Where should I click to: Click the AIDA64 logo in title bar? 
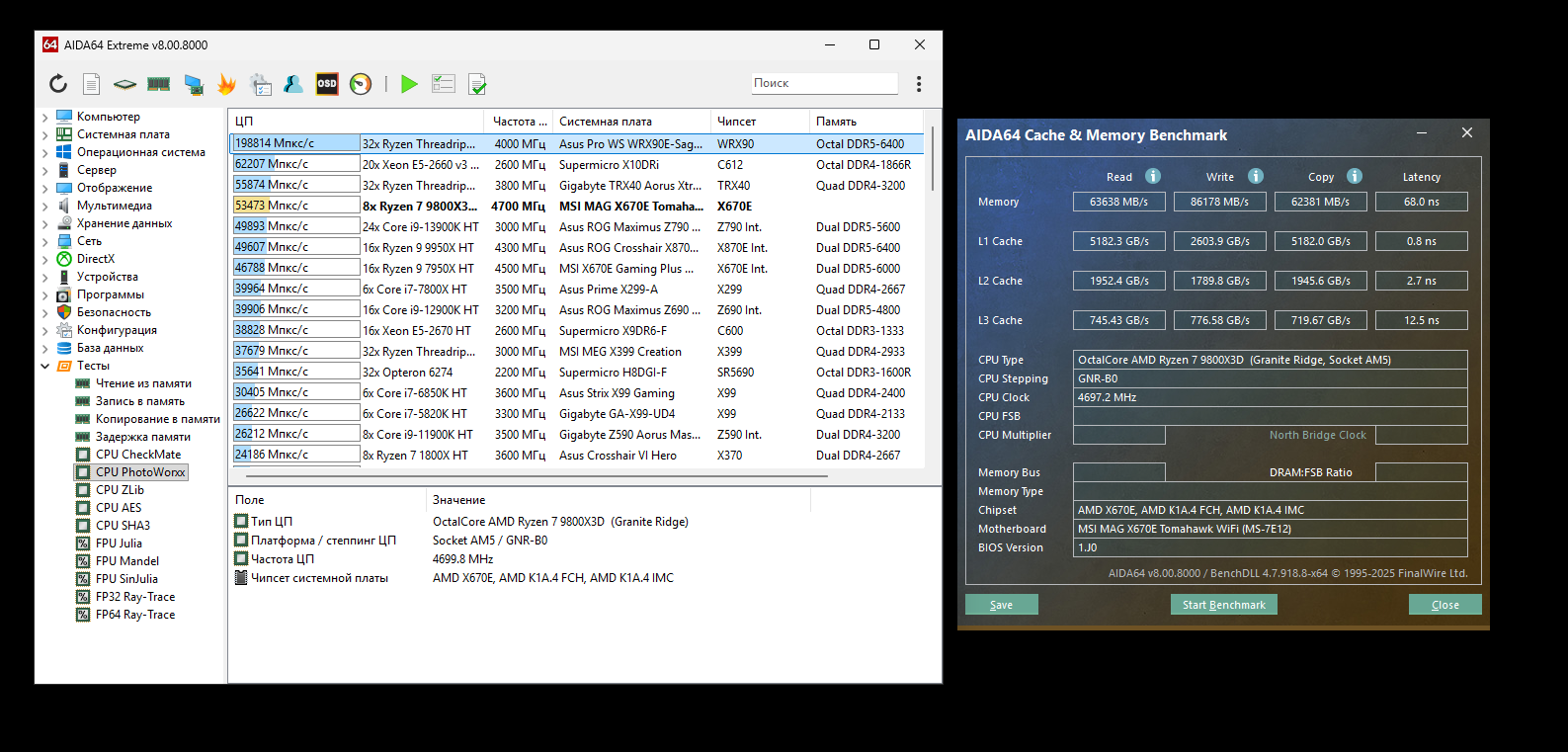(50, 44)
